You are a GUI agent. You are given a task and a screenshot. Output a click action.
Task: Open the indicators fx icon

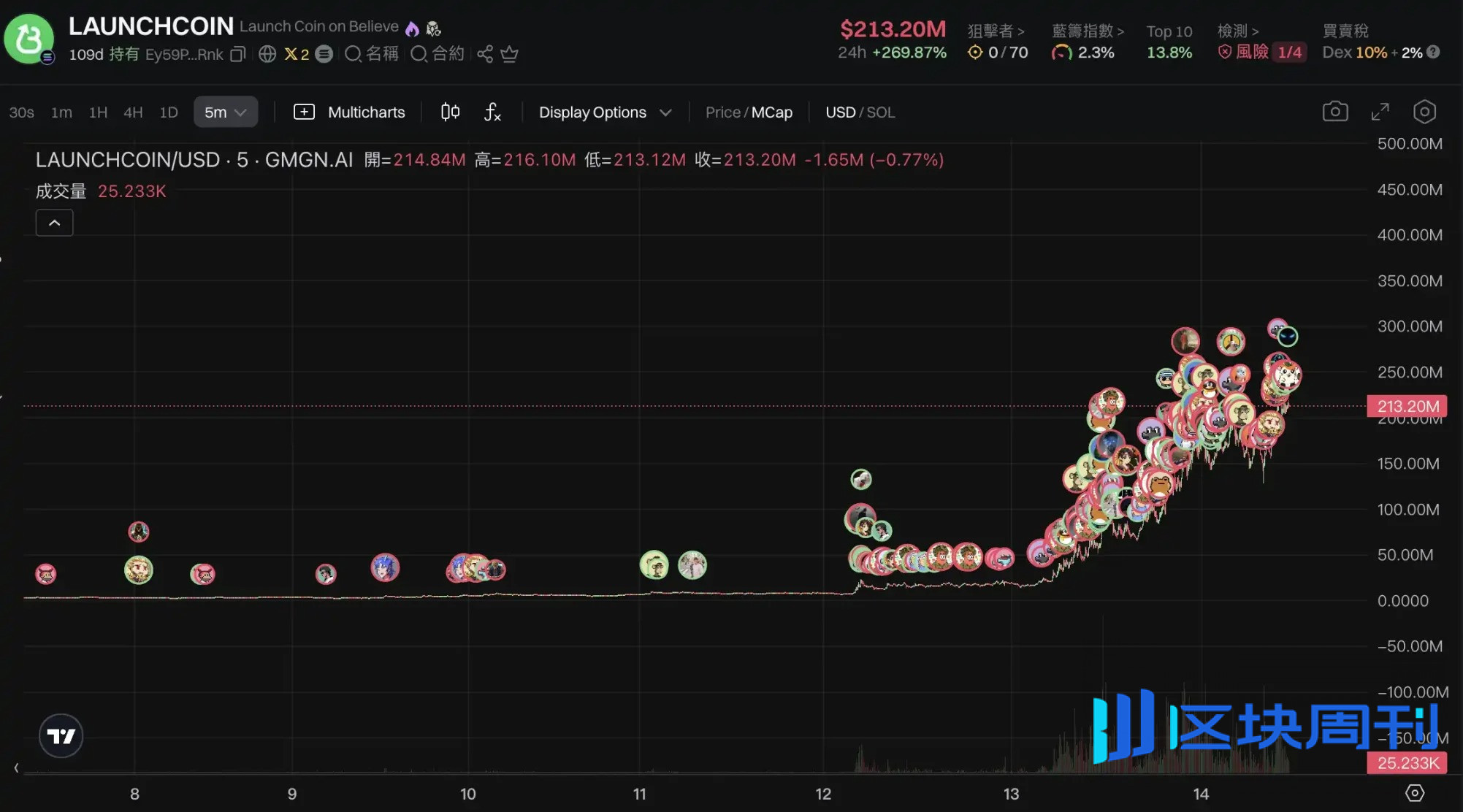pos(493,112)
